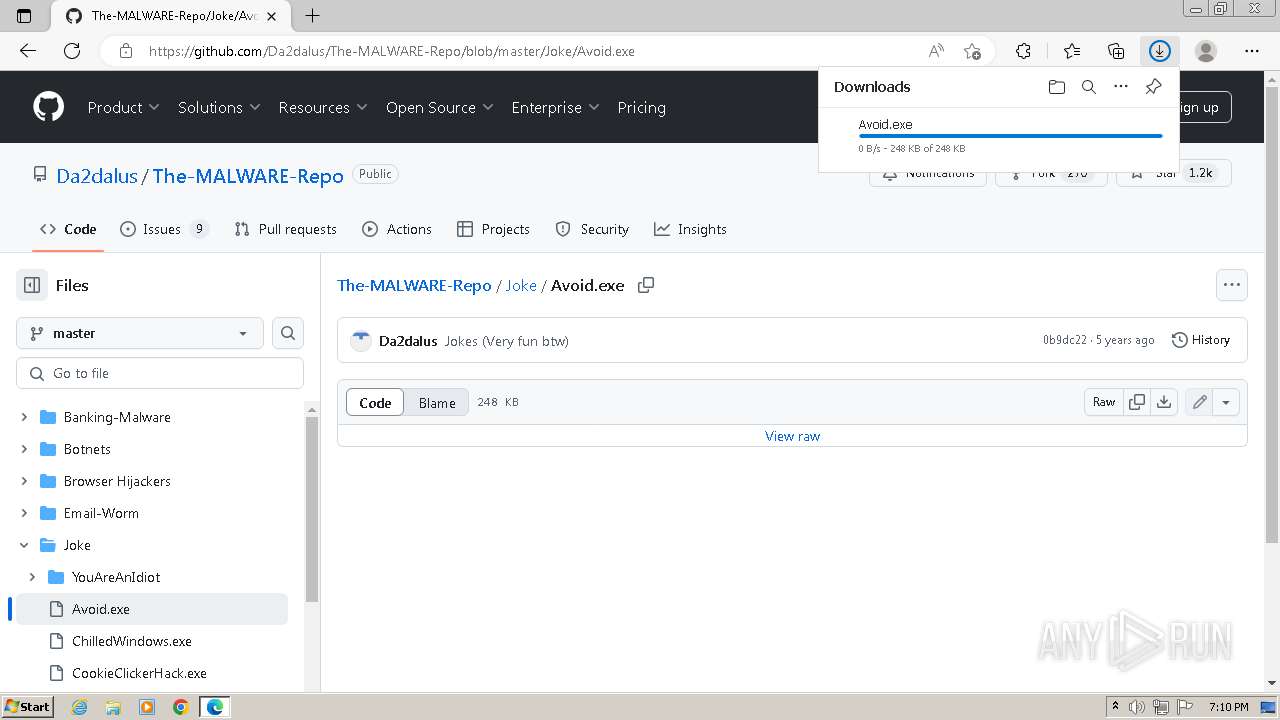Add page to favorites star icon

pos(972,51)
